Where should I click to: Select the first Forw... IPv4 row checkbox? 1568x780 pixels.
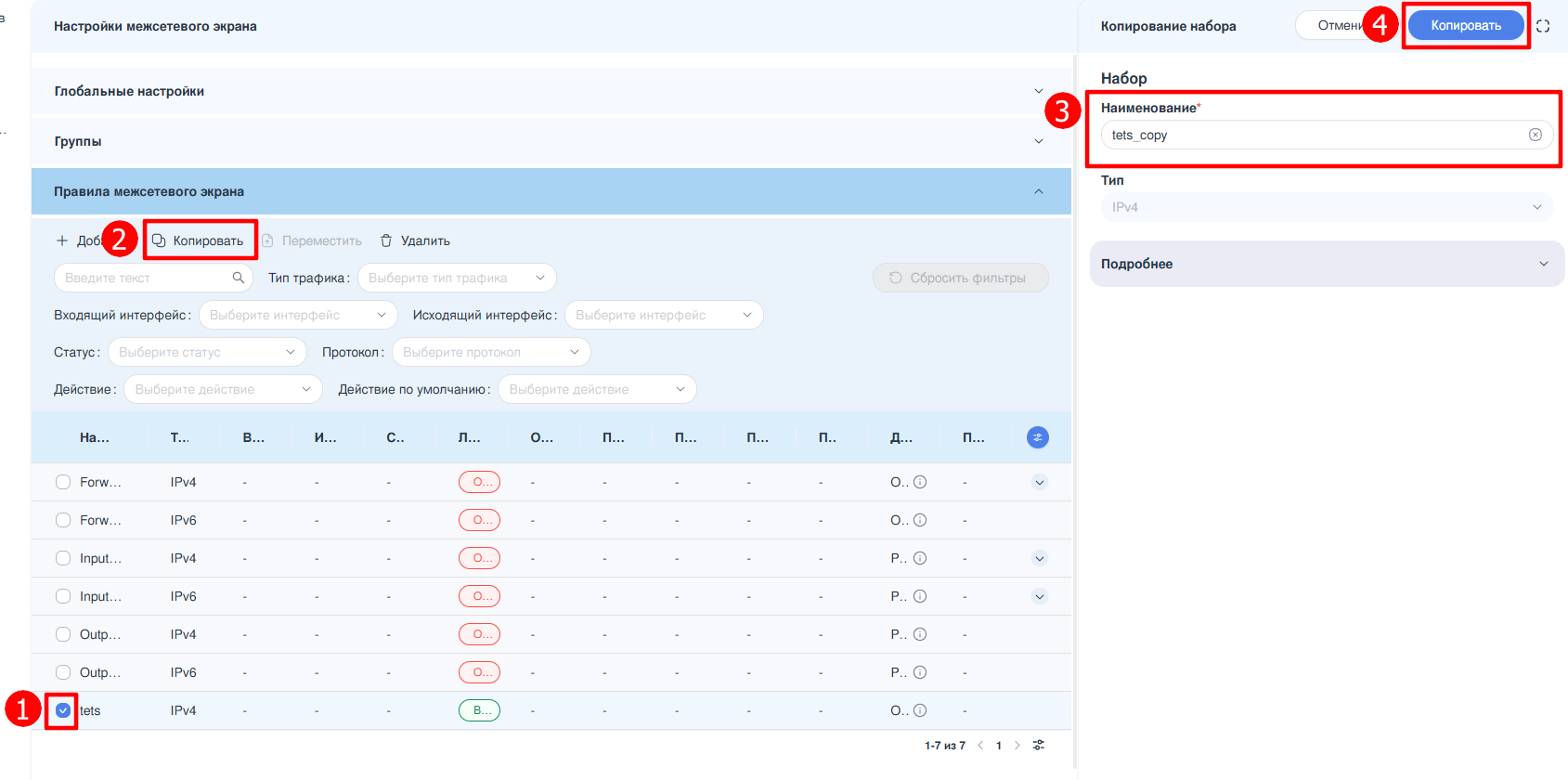[x=63, y=482]
